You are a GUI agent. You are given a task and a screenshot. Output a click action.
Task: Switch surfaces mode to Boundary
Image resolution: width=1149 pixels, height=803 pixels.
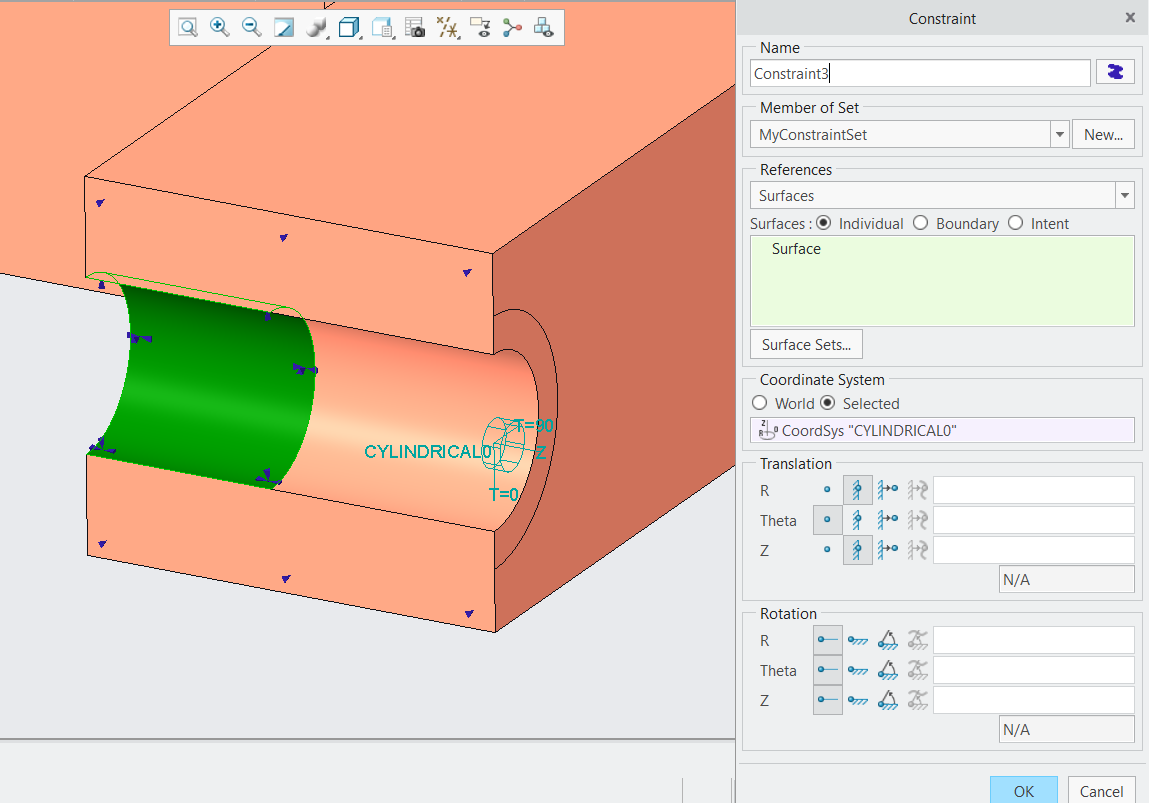(920, 223)
